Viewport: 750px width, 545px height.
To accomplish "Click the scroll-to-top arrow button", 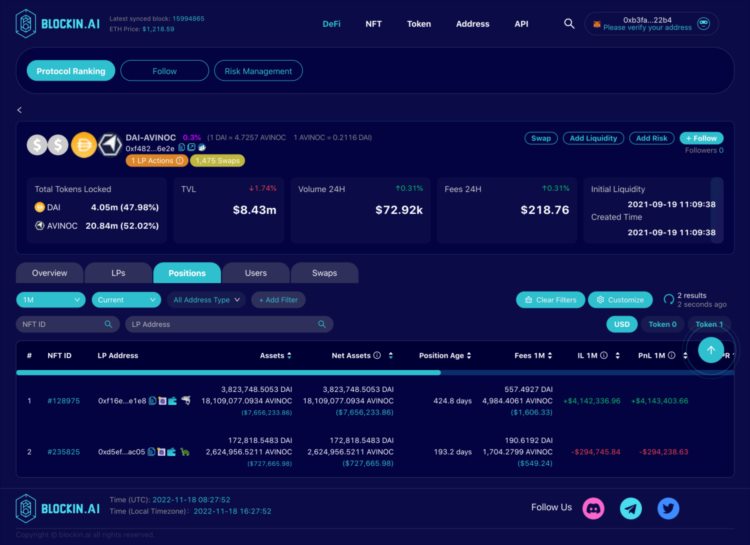I will pyautogui.click(x=711, y=350).
